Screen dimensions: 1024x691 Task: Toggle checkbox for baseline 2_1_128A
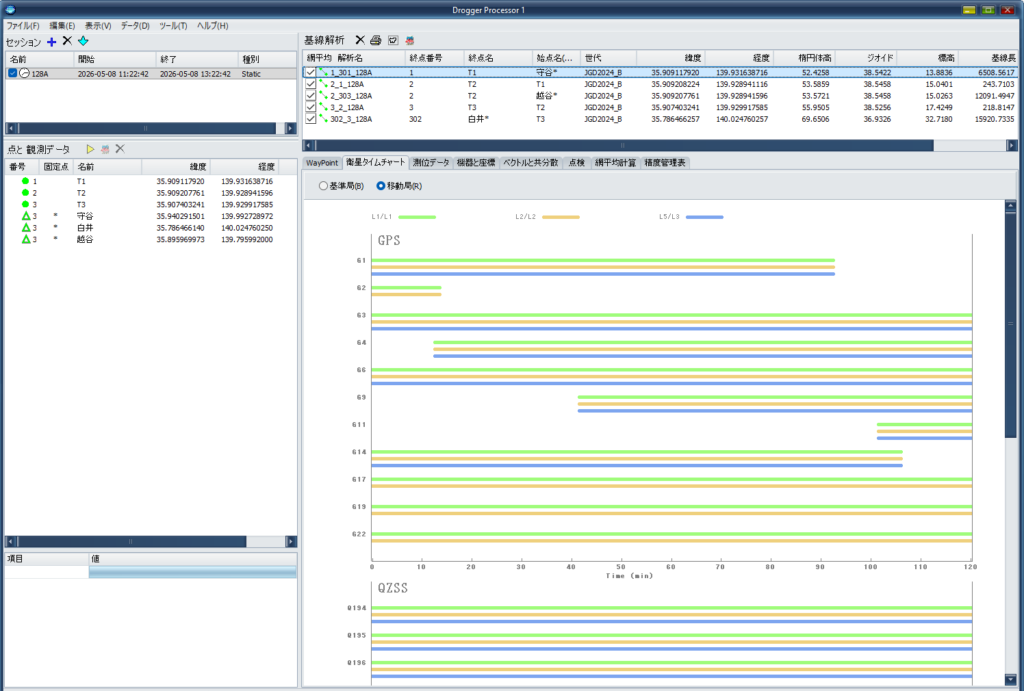[311, 84]
